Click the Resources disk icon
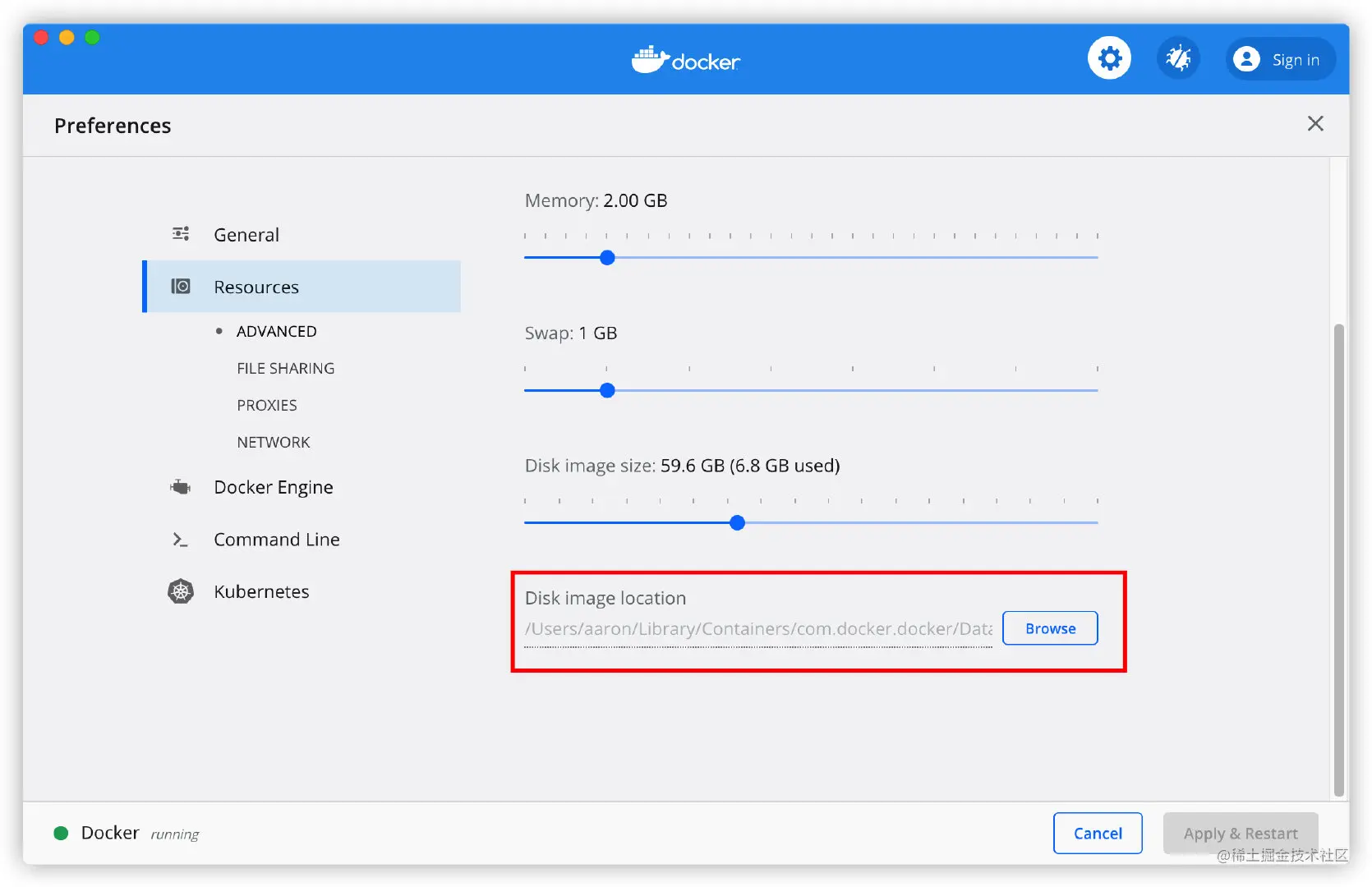Image resolution: width=1372 pixels, height=887 pixels. coord(181,286)
